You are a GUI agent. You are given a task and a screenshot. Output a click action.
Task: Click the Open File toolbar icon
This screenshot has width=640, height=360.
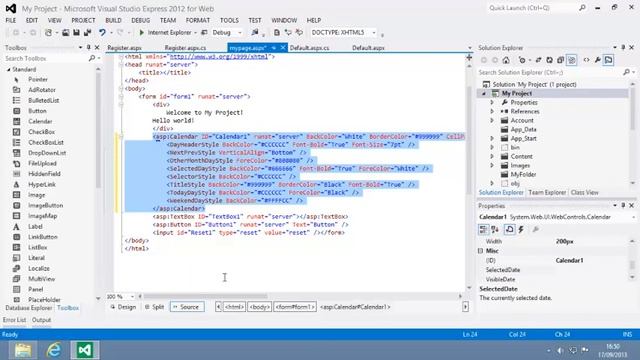click(x=65, y=32)
